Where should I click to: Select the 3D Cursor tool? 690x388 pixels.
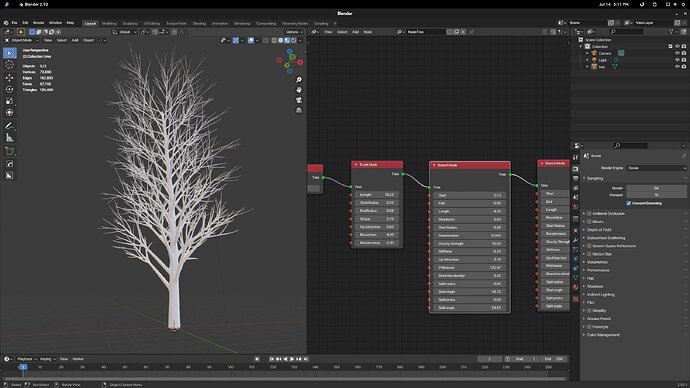point(9,65)
